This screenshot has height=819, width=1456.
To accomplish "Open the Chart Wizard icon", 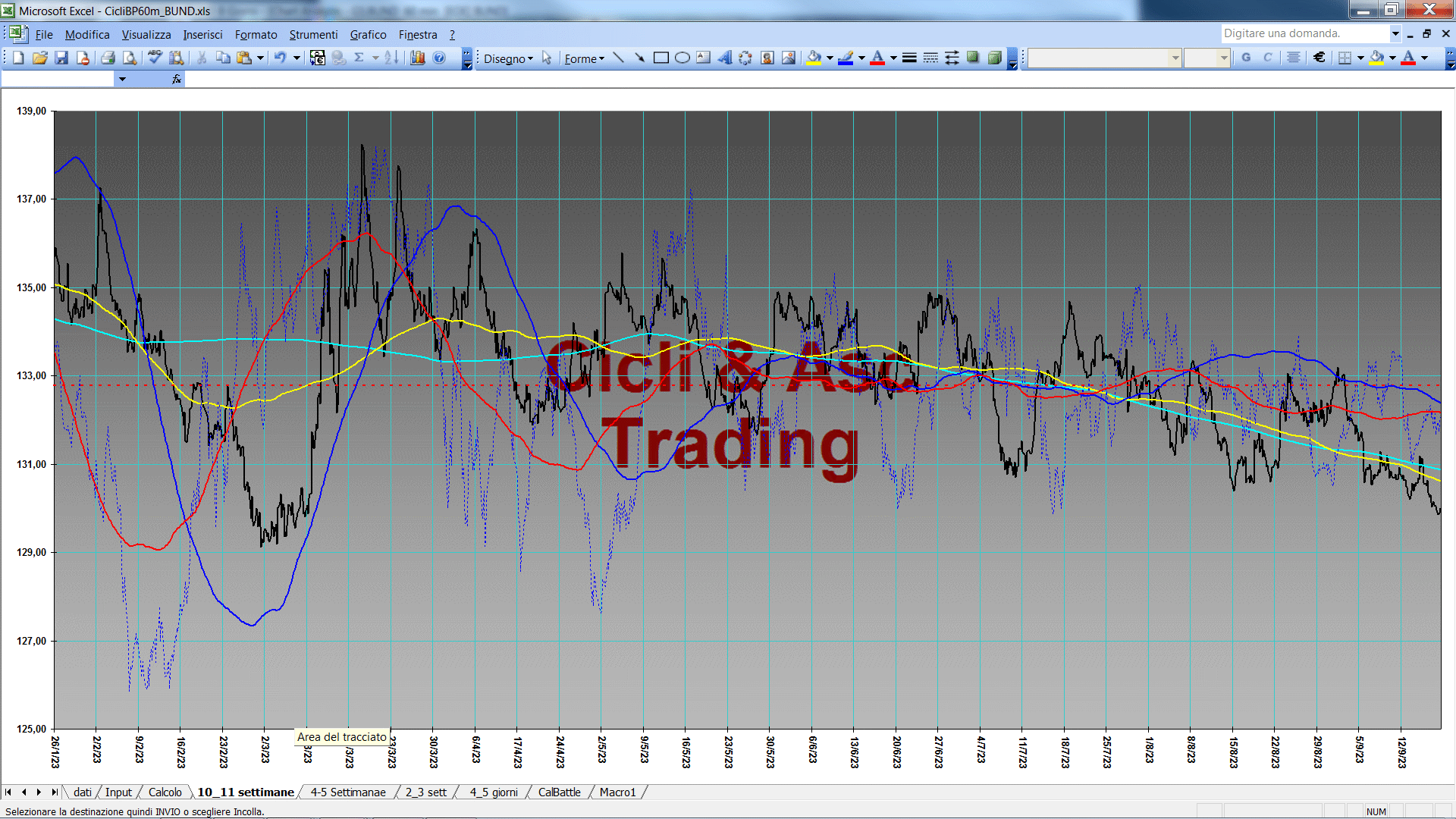I will (417, 58).
